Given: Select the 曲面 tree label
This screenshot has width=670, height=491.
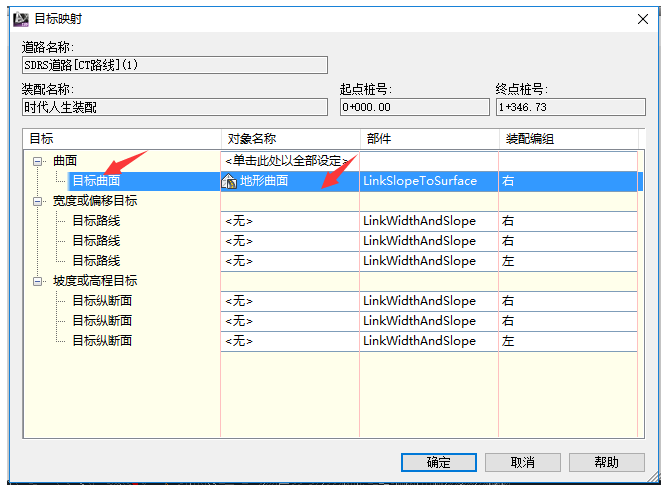Looking at the screenshot, I should 65,161.
